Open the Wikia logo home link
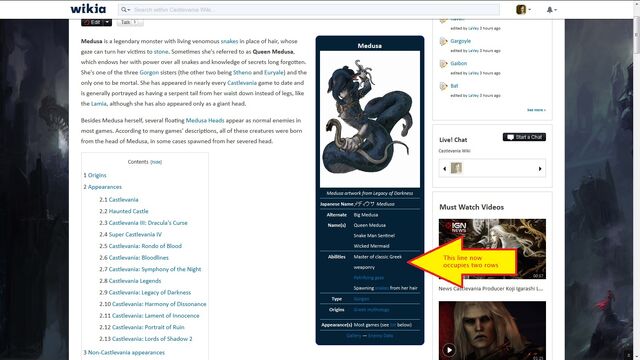Screen dimensions: 640x360 pos(88,9)
